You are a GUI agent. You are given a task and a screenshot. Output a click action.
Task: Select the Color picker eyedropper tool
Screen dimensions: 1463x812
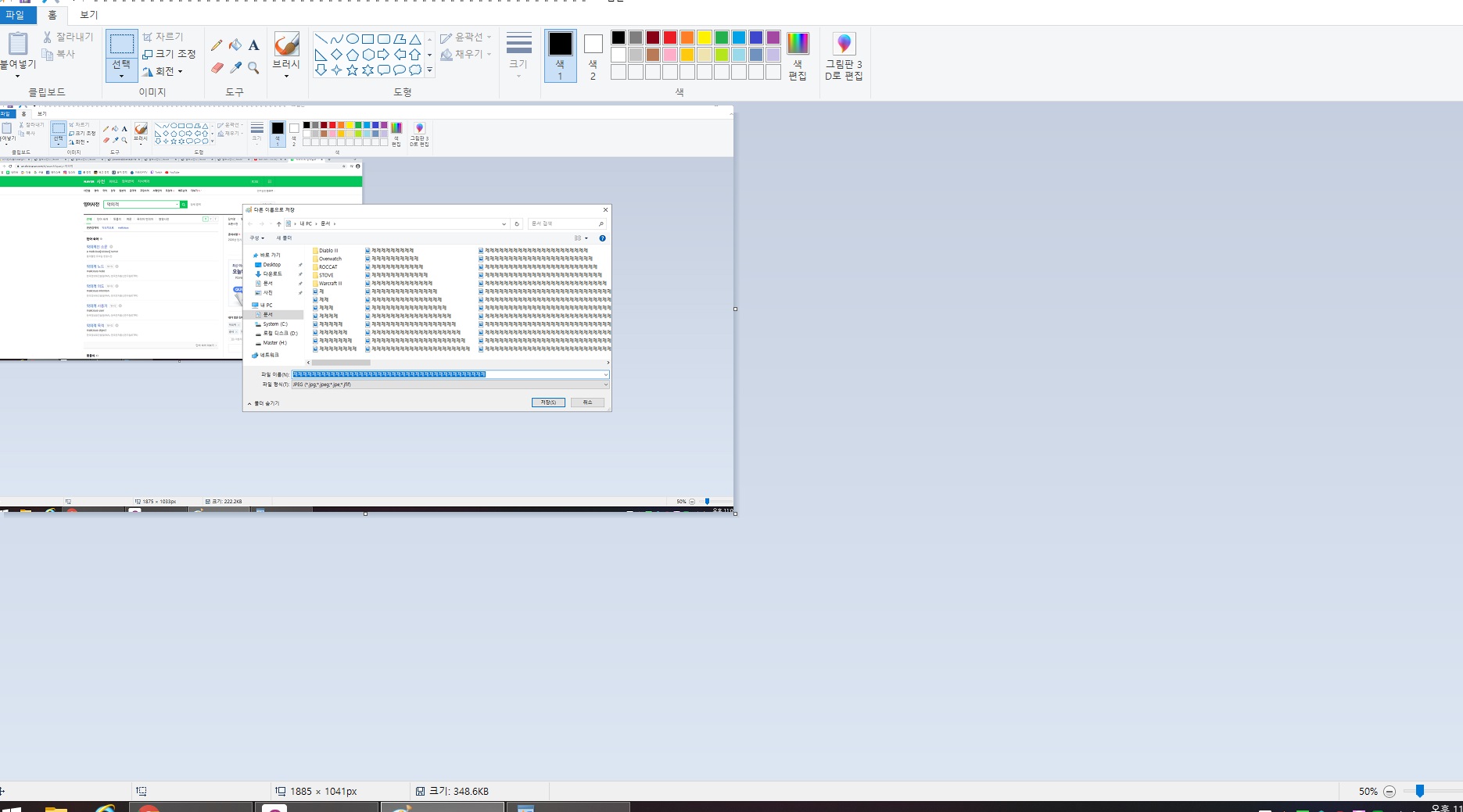tap(235, 68)
